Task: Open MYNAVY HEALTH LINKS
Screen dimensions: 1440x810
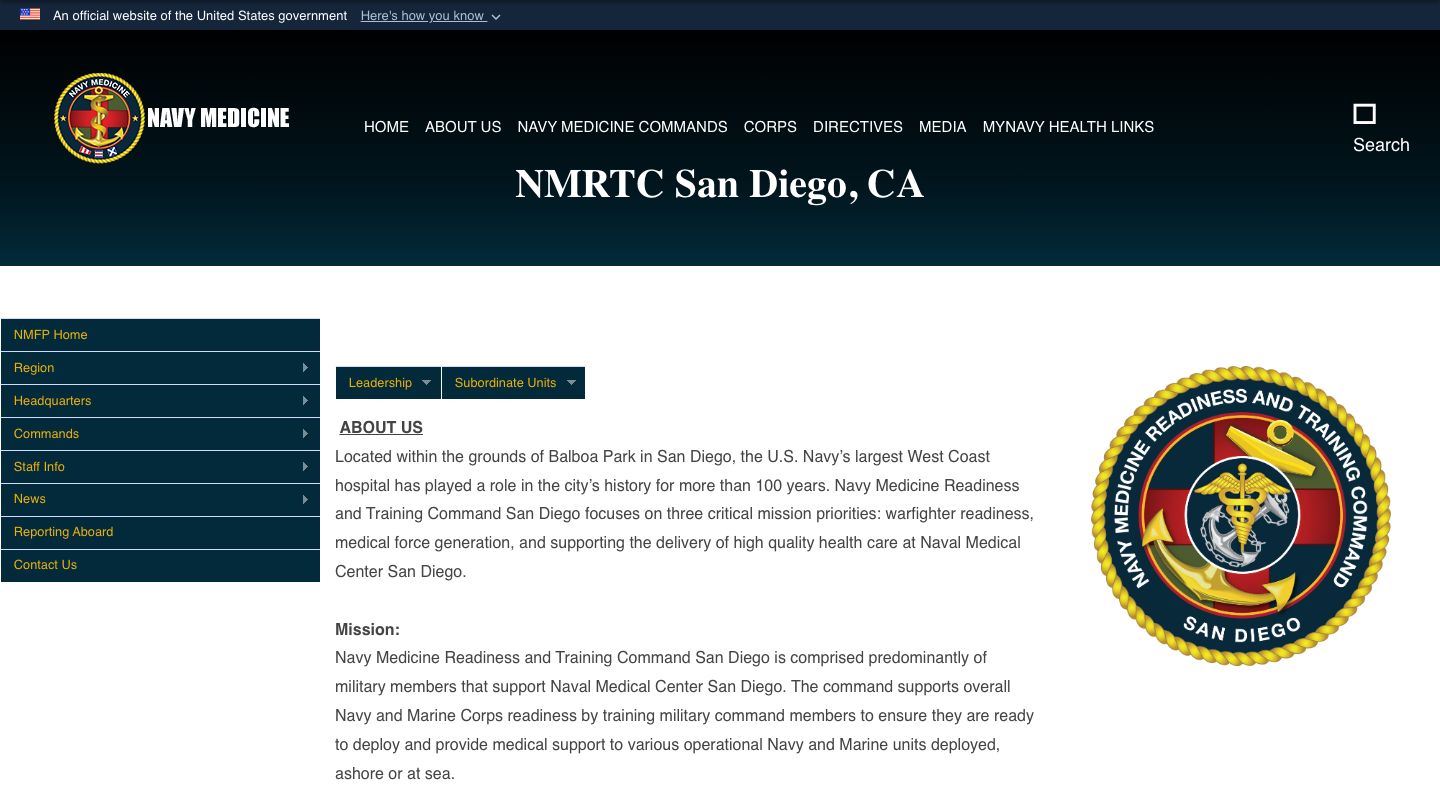Action: pyautogui.click(x=1068, y=127)
